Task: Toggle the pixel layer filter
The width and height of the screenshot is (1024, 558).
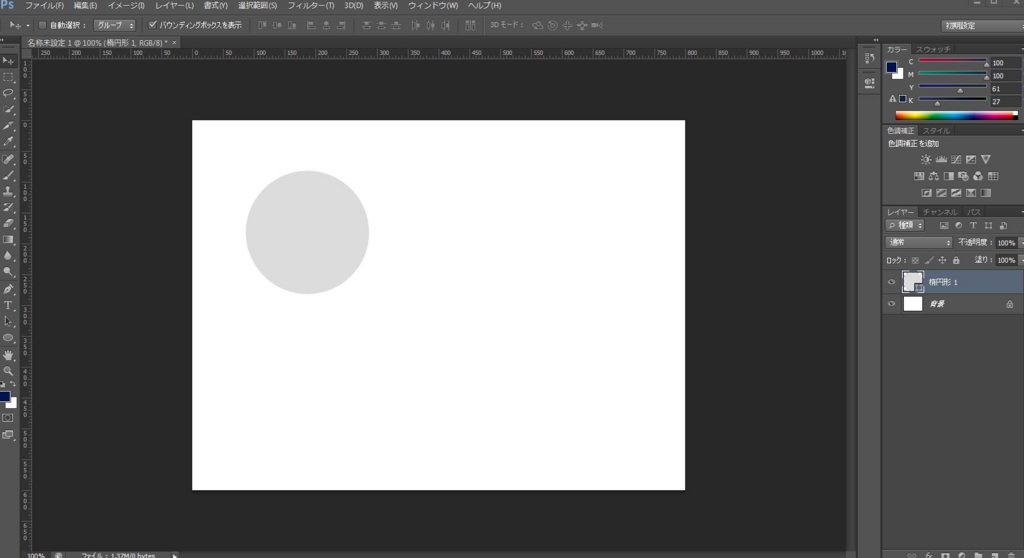Action: pos(944,225)
